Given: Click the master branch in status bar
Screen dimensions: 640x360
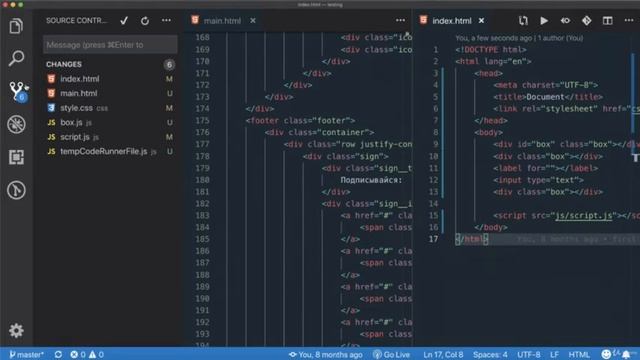Looking at the screenshot, I should click(x=26, y=354).
